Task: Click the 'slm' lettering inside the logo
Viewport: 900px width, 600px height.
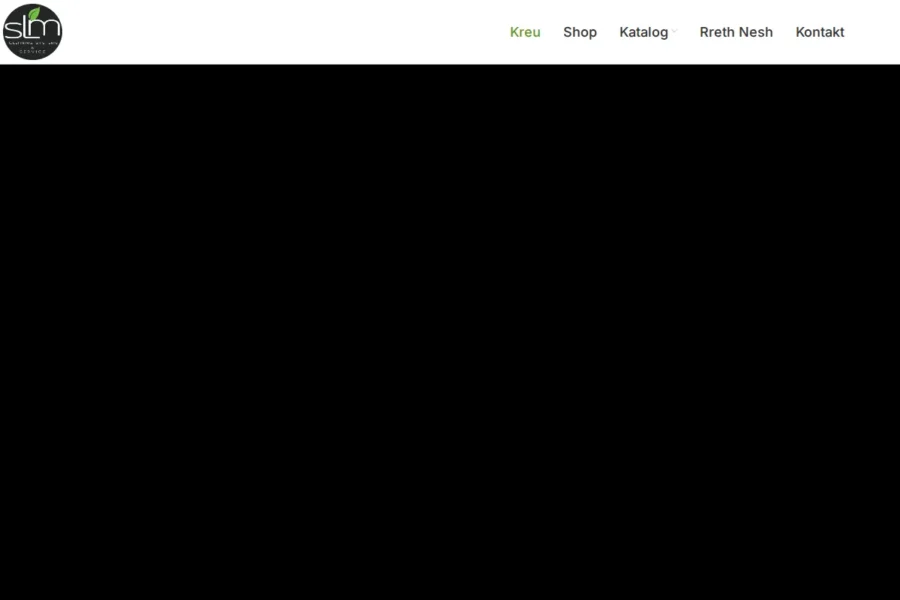Action: 32,27
